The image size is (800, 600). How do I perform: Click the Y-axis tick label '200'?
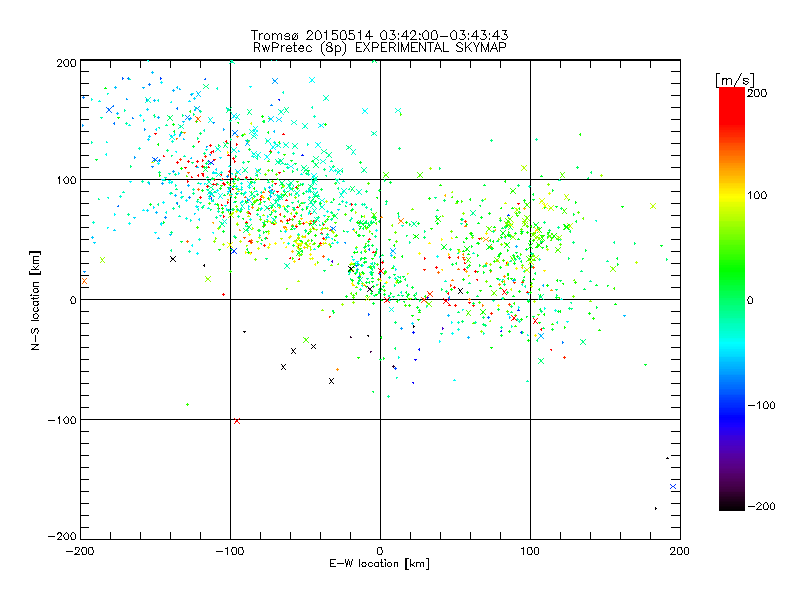click(66, 63)
